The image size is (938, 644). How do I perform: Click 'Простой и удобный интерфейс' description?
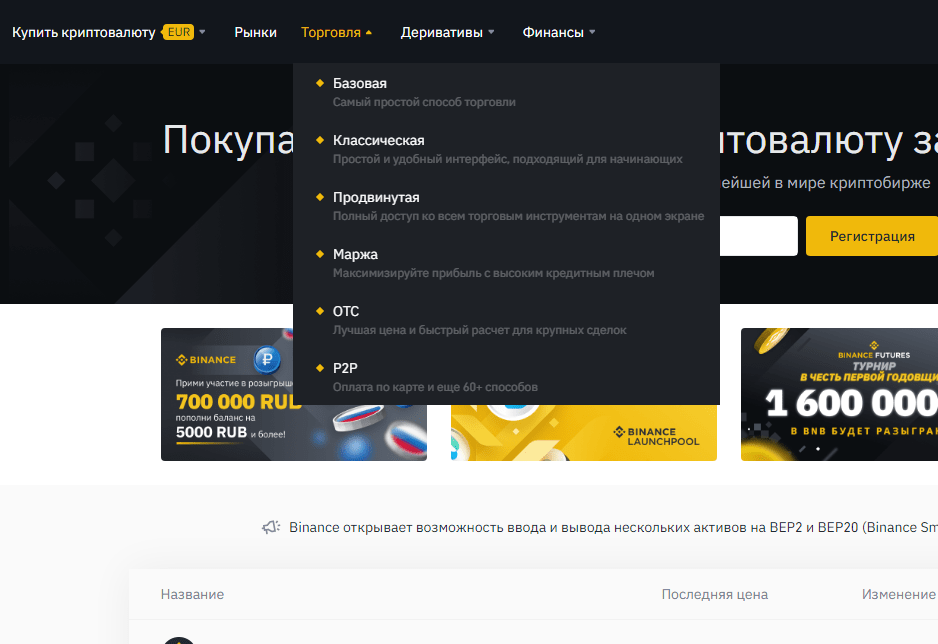tap(507, 159)
